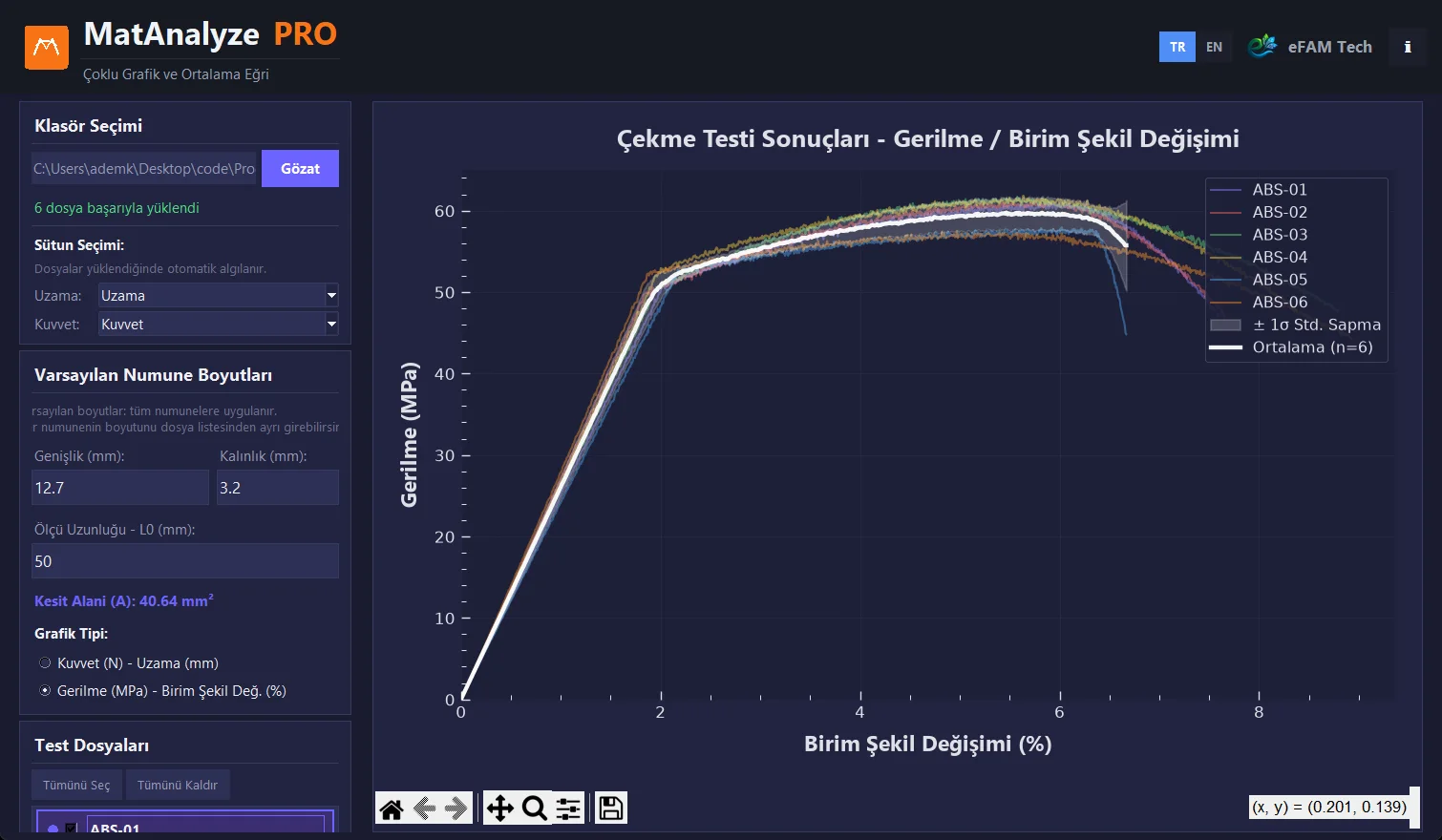Click the cursor coordinates readout (x, y)
Image resolution: width=1442 pixels, height=840 pixels.
(x=1329, y=807)
